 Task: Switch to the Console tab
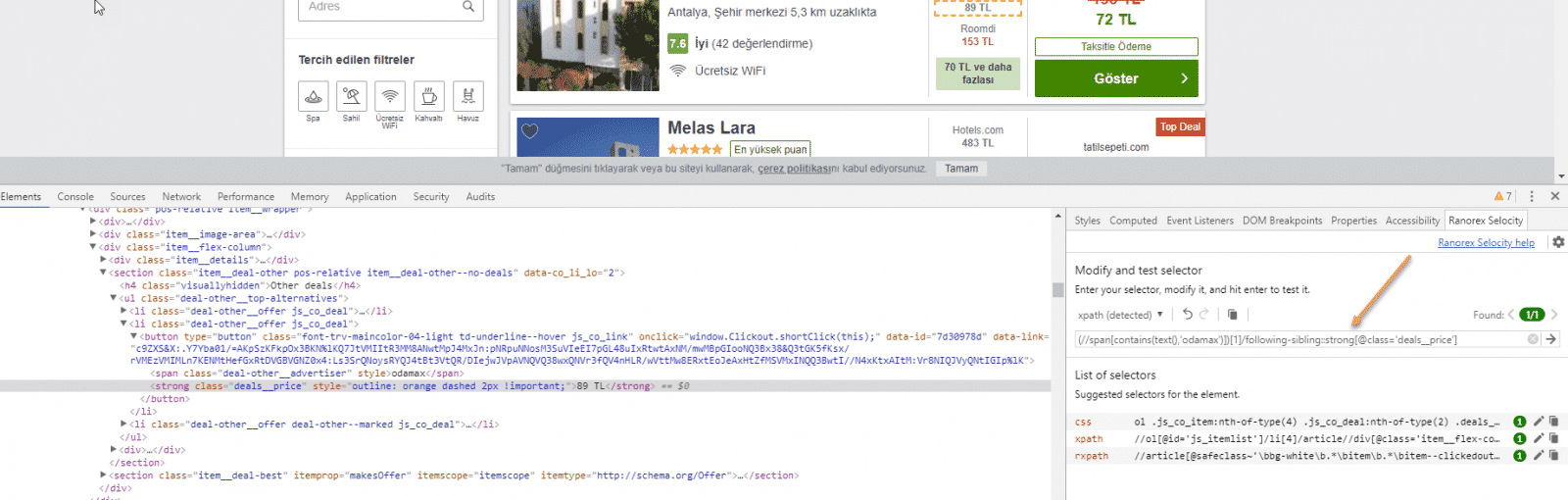pyautogui.click(x=75, y=197)
